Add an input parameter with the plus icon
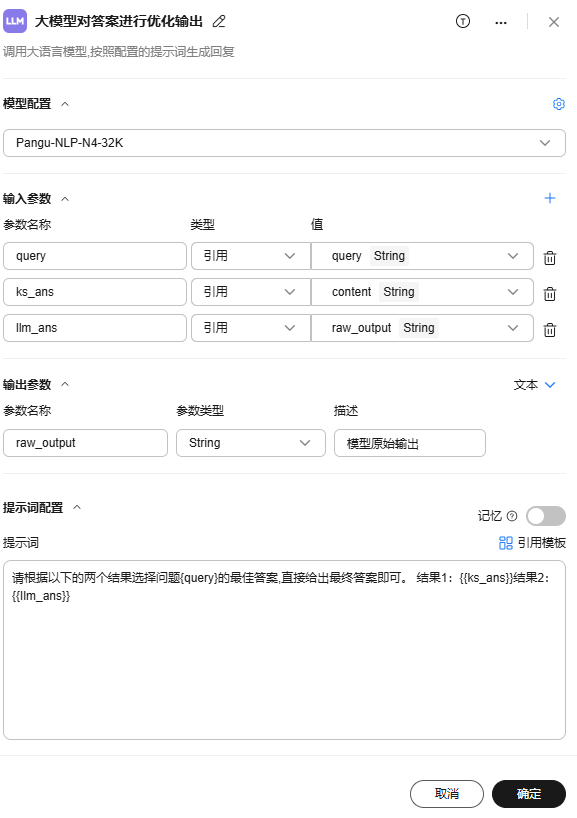577x818 pixels. coord(550,198)
